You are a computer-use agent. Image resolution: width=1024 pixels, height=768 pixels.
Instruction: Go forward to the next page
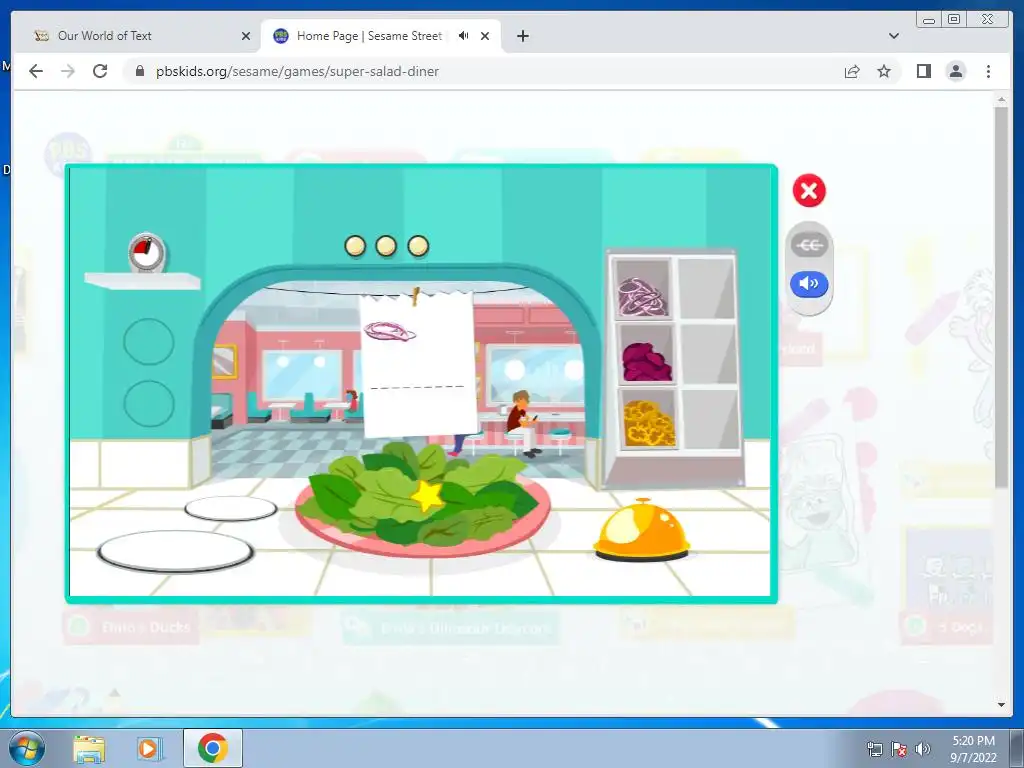point(68,71)
